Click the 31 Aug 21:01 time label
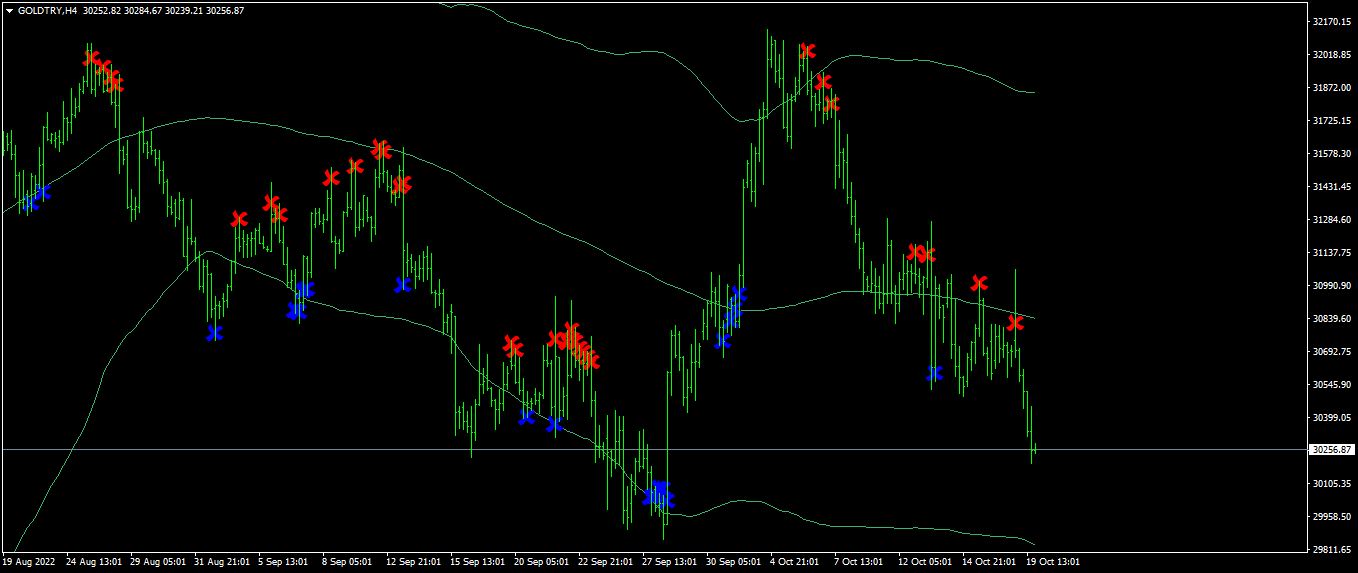 click(x=222, y=562)
